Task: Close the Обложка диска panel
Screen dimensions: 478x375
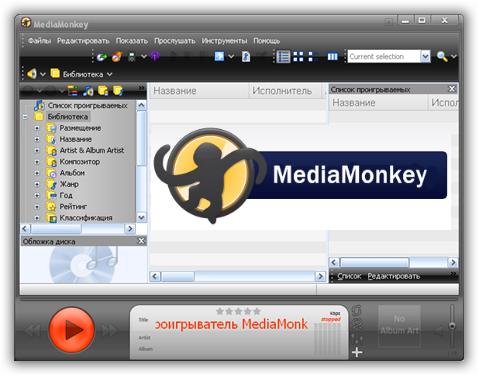Action: click(x=141, y=241)
